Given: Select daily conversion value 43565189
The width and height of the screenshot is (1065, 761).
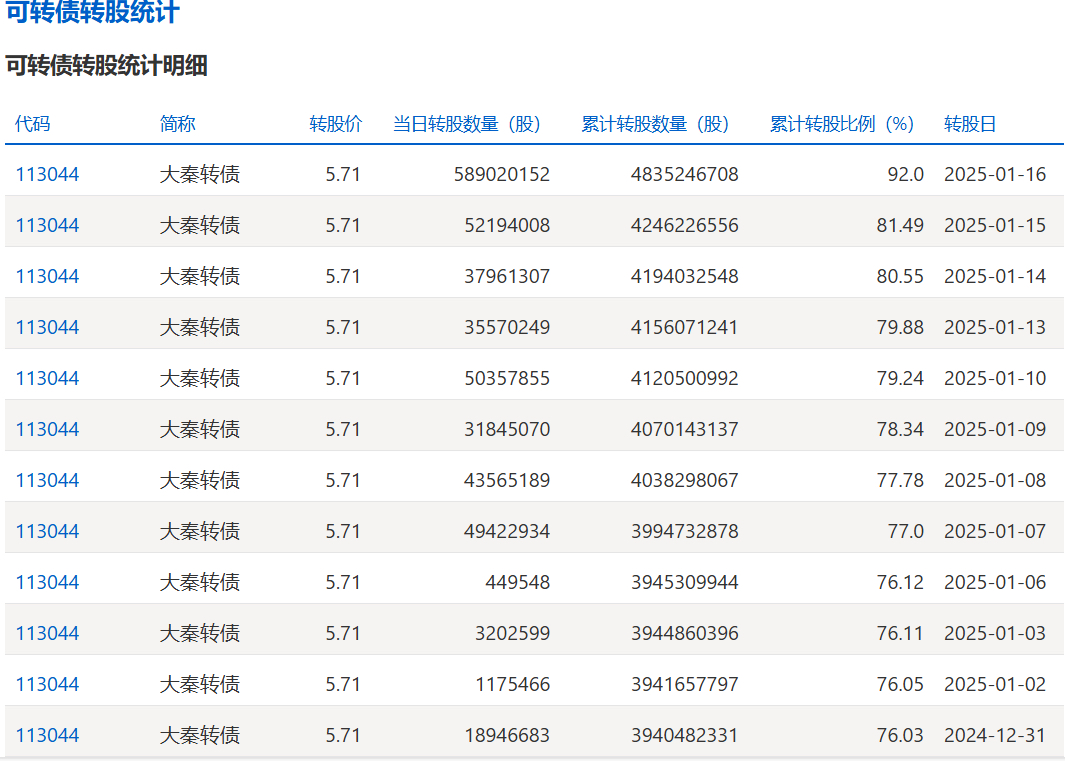Looking at the screenshot, I should pyautogui.click(x=507, y=480).
